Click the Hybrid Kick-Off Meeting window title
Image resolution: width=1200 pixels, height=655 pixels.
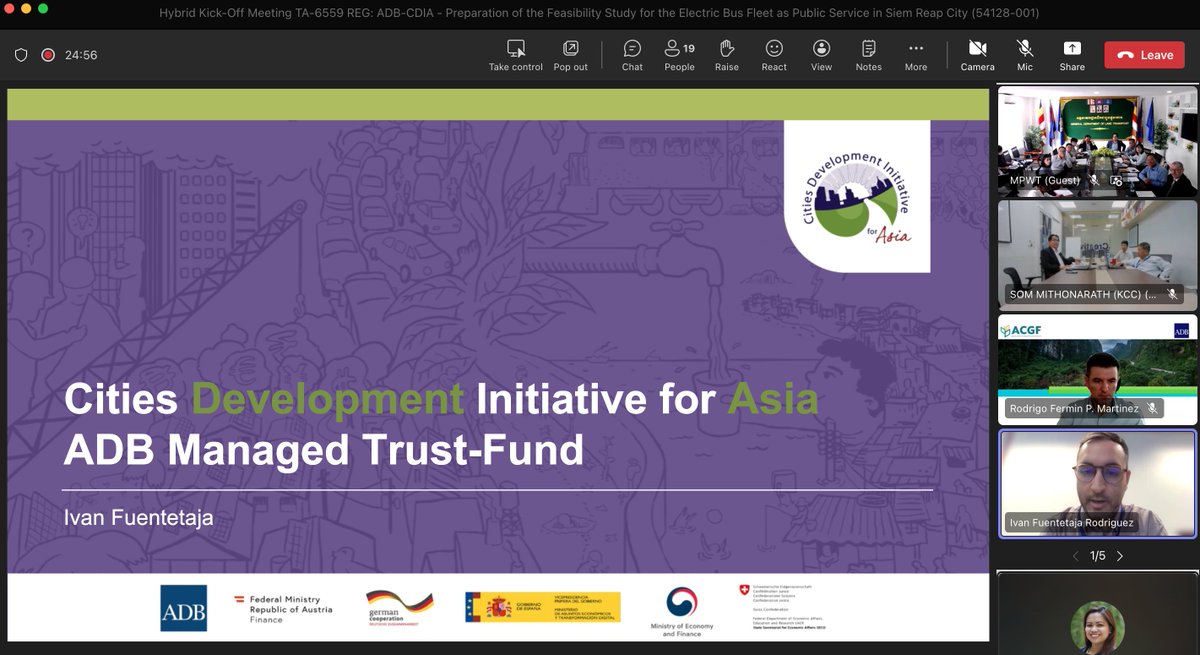(x=599, y=13)
